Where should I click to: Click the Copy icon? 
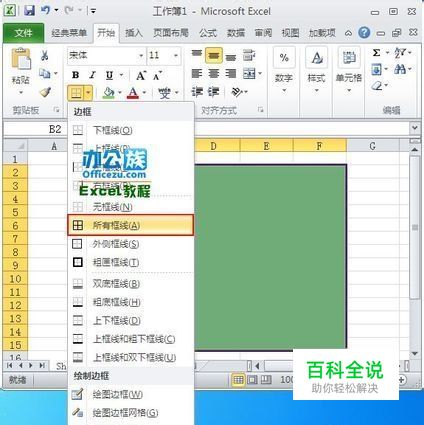(x=45, y=73)
